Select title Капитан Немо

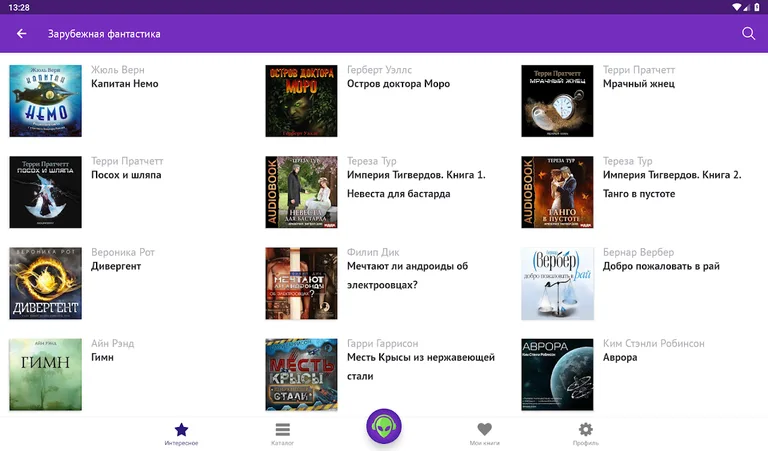tap(124, 84)
